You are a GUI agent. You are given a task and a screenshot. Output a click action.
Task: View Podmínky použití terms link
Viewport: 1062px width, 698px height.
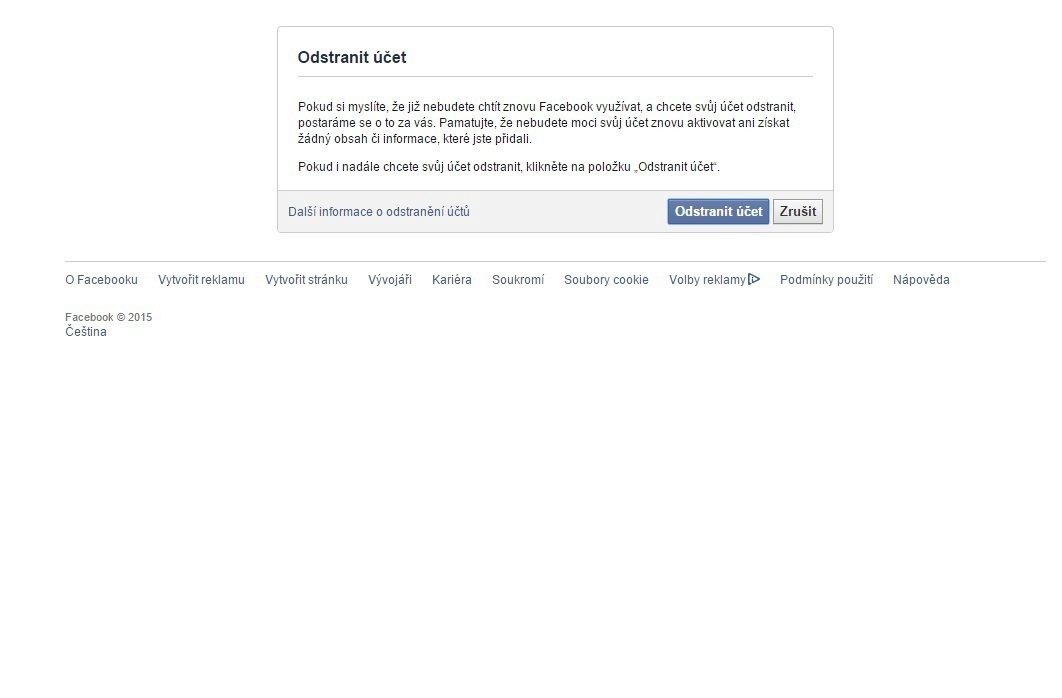coord(826,280)
